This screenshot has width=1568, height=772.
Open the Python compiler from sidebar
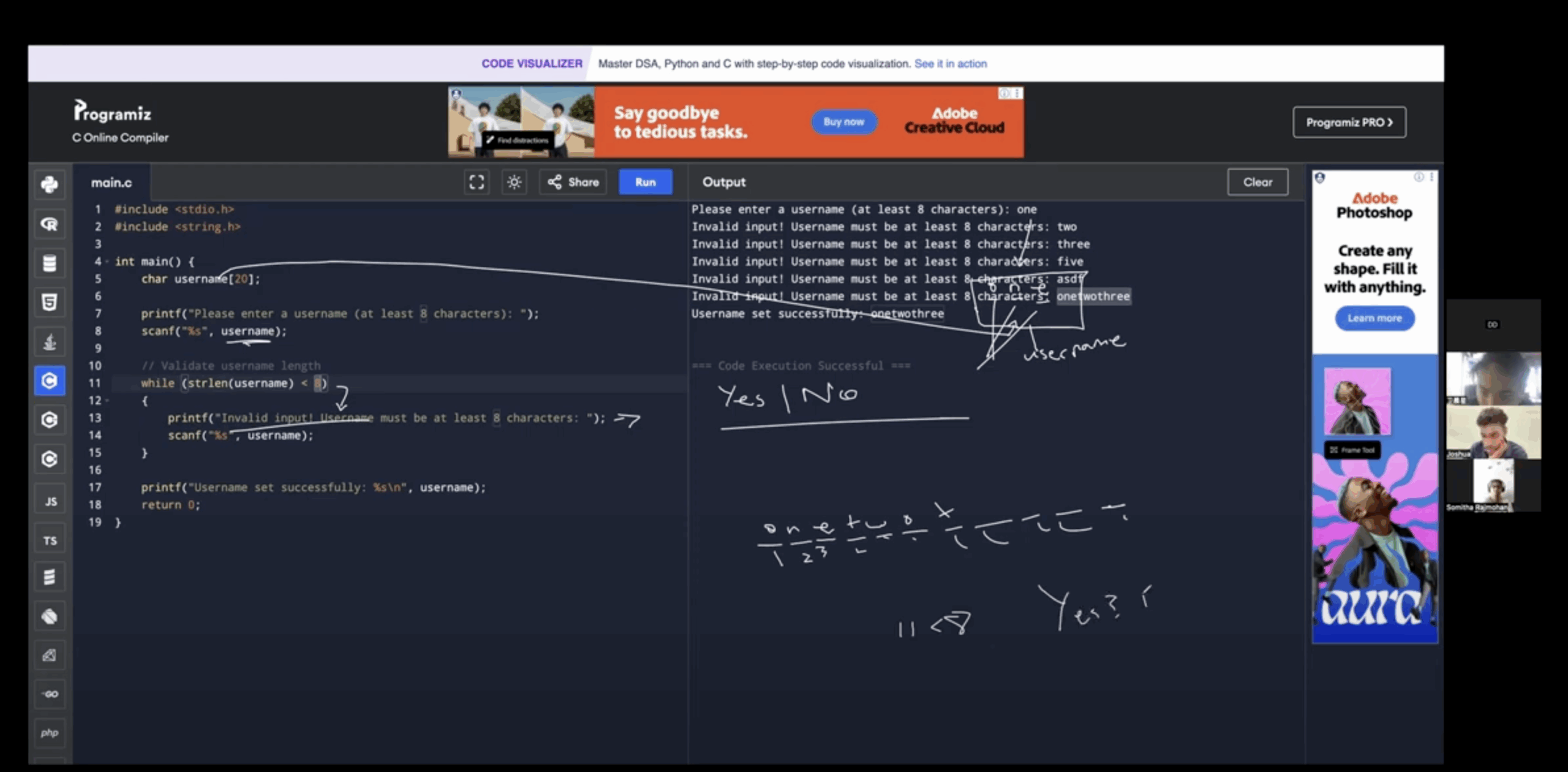(50, 184)
